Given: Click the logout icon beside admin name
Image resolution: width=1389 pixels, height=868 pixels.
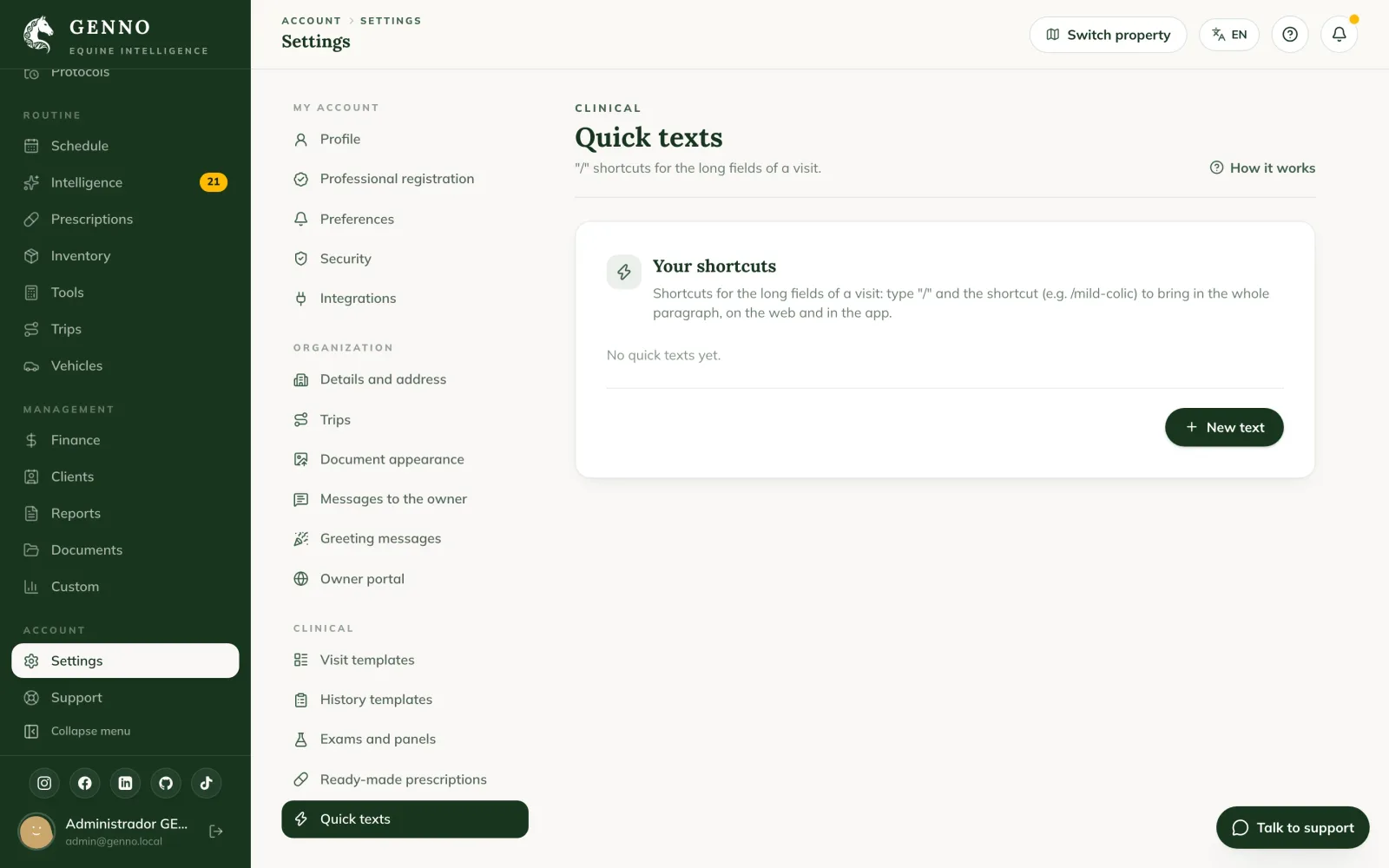Looking at the screenshot, I should coord(216,832).
